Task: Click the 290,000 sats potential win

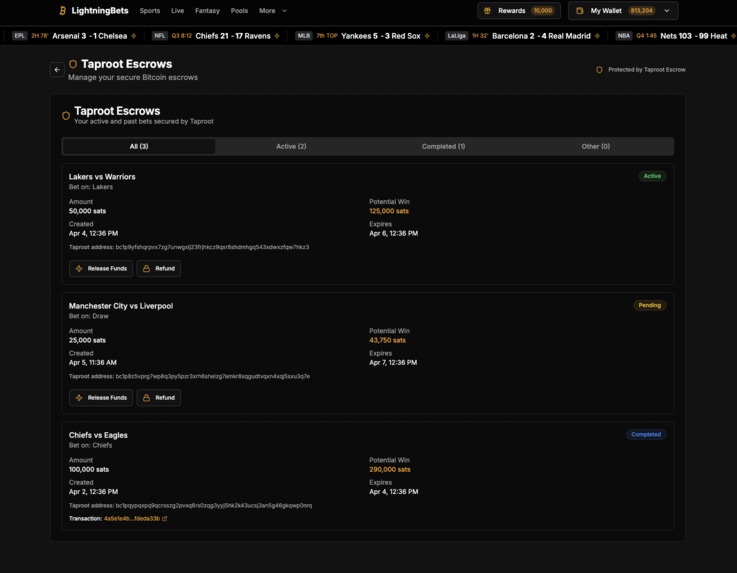Action: coord(390,470)
